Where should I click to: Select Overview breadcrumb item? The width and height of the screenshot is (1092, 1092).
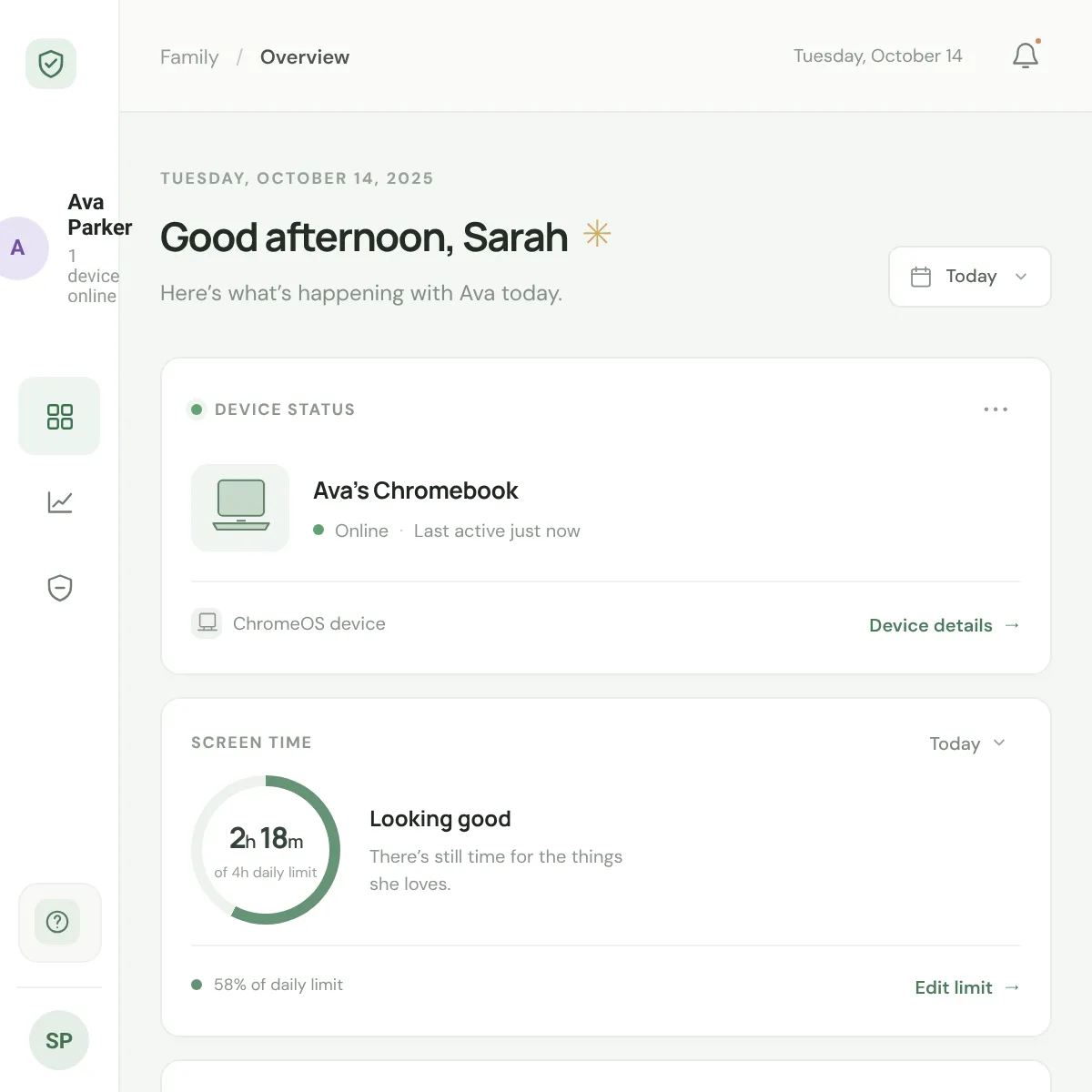(305, 56)
